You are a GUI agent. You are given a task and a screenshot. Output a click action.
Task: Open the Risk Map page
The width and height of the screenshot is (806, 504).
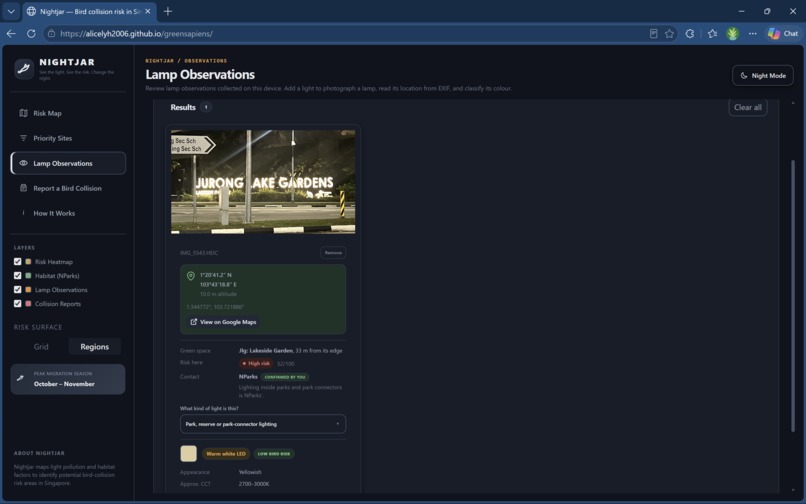pos(68,113)
